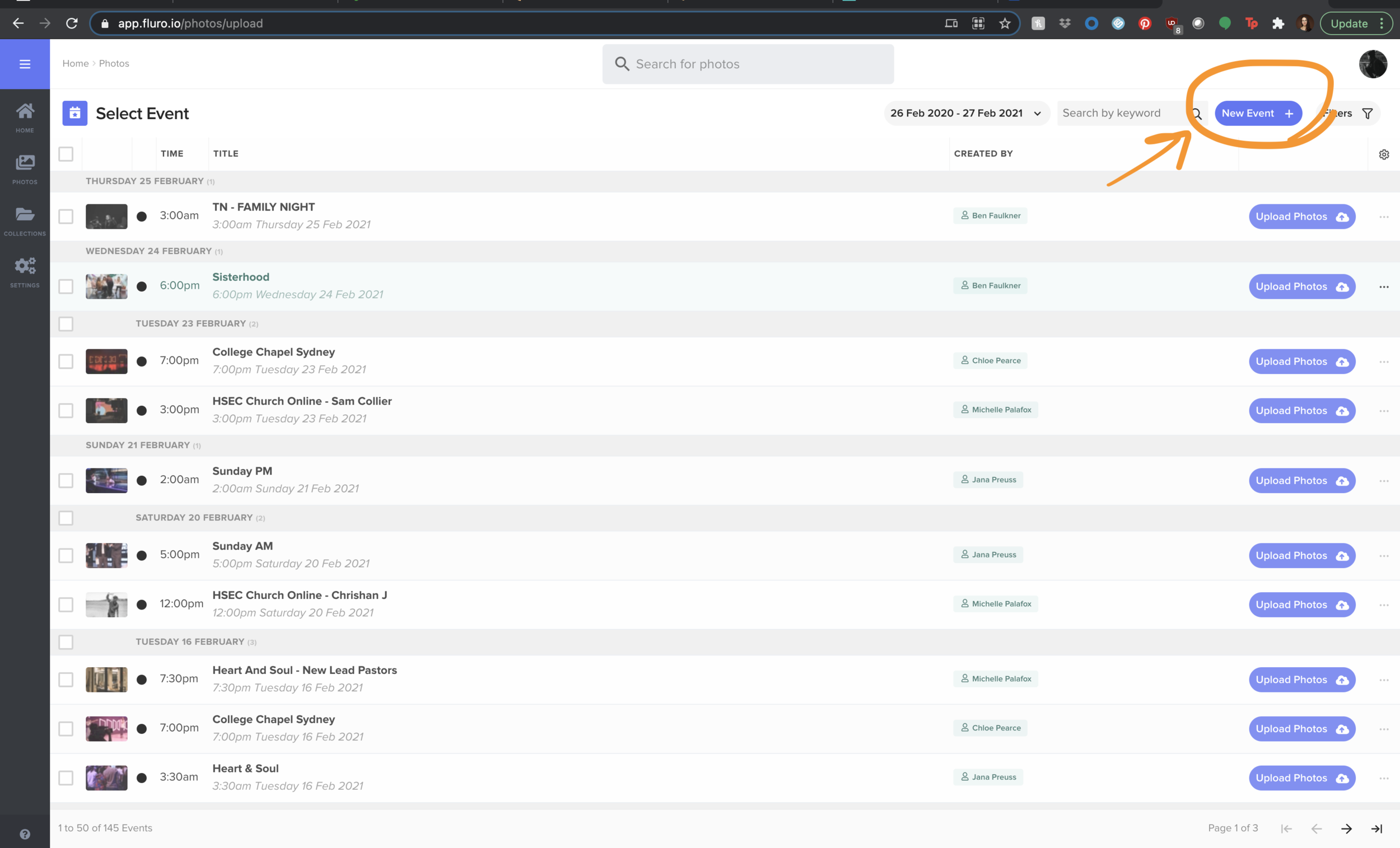The height and width of the screenshot is (848, 1400).
Task: Click the New Event button
Action: pos(1257,113)
